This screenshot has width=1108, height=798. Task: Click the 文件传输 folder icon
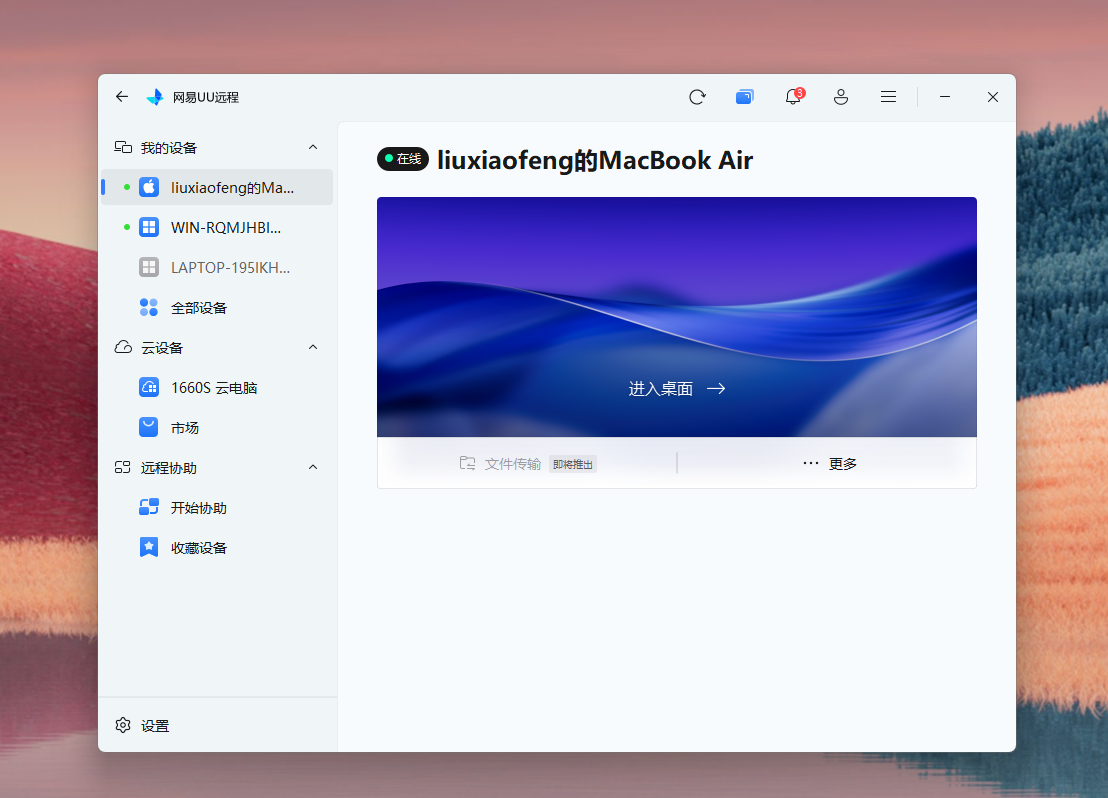[x=467, y=463]
